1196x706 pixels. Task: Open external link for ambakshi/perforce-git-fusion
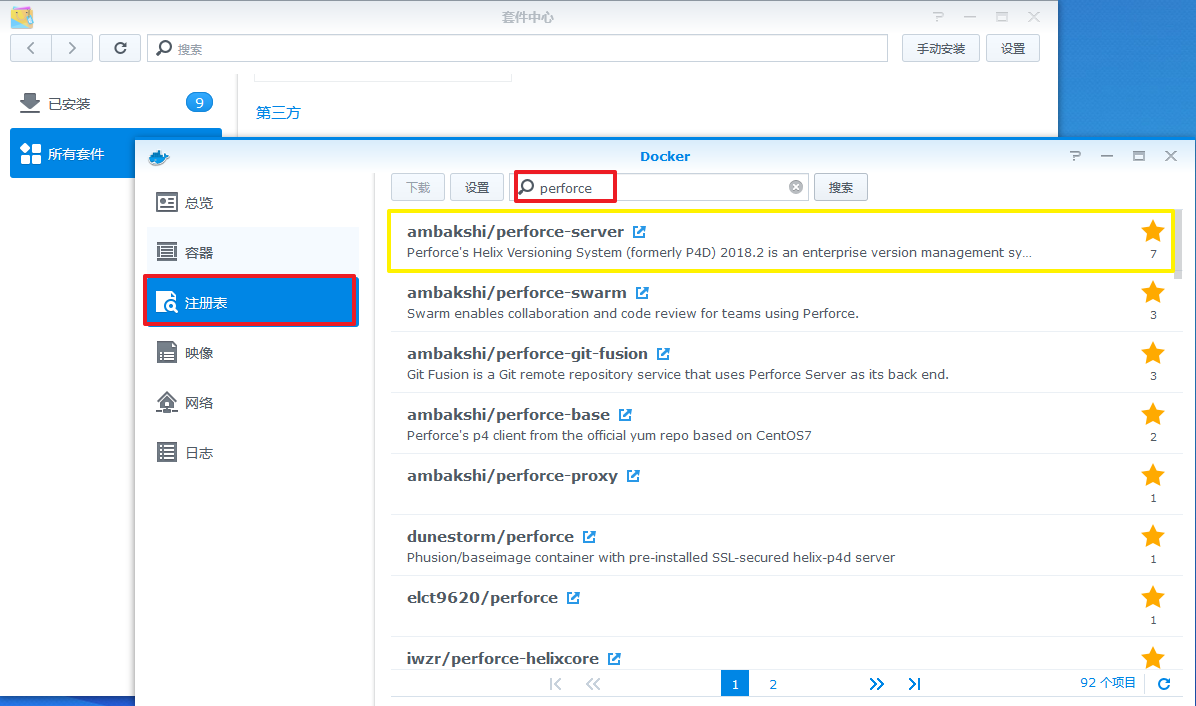click(x=664, y=354)
